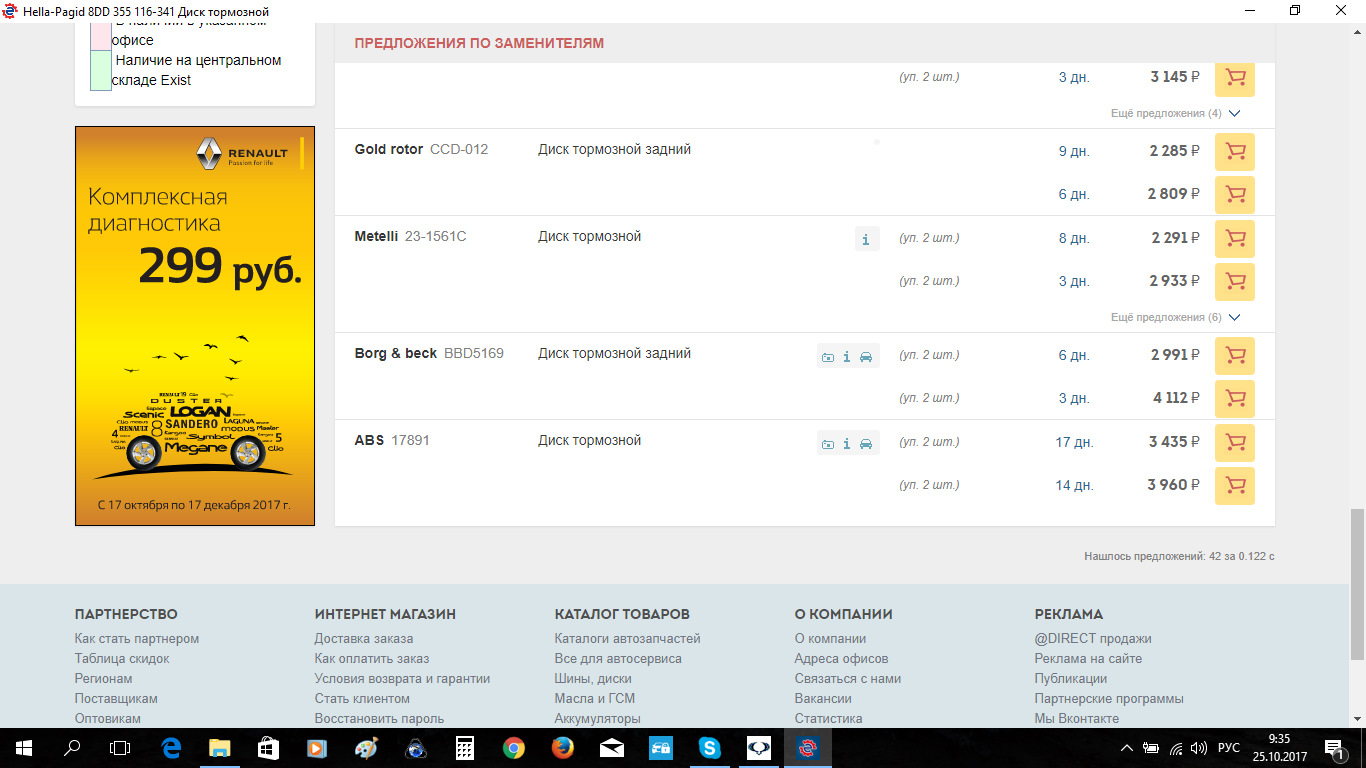Viewport: 1366px width, 768px height.
Task: Add Gold rotor 2 285 ₽ offer to cart
Action: [1235, 152]
